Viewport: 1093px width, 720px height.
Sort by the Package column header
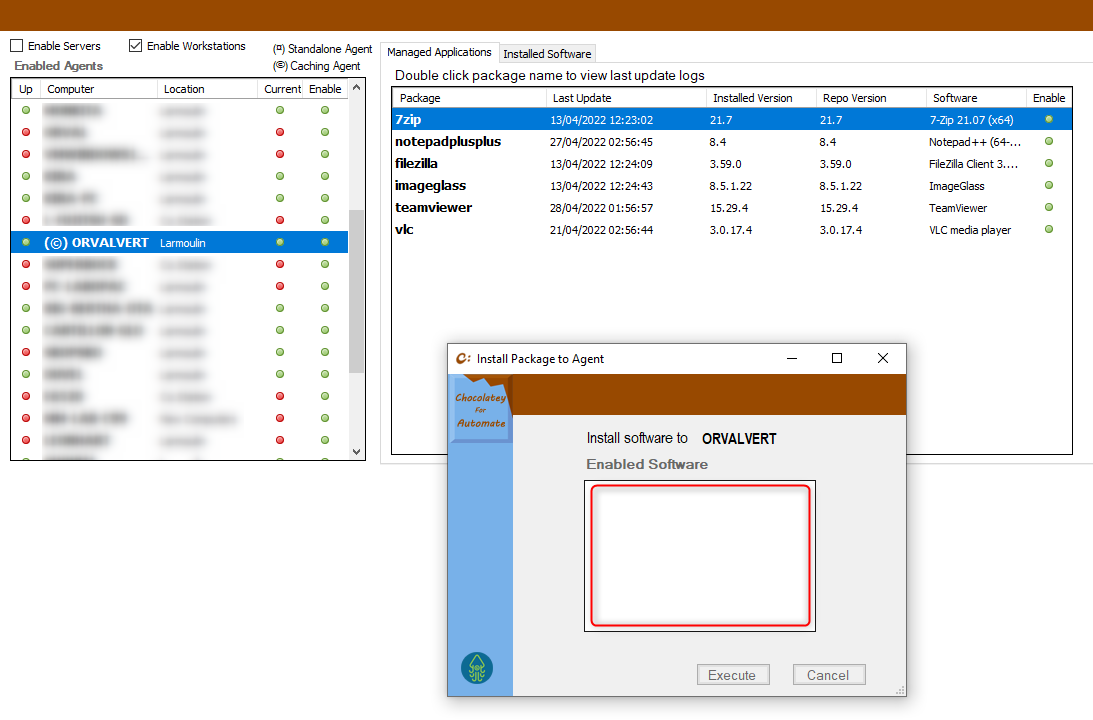[x=469, y=98]
